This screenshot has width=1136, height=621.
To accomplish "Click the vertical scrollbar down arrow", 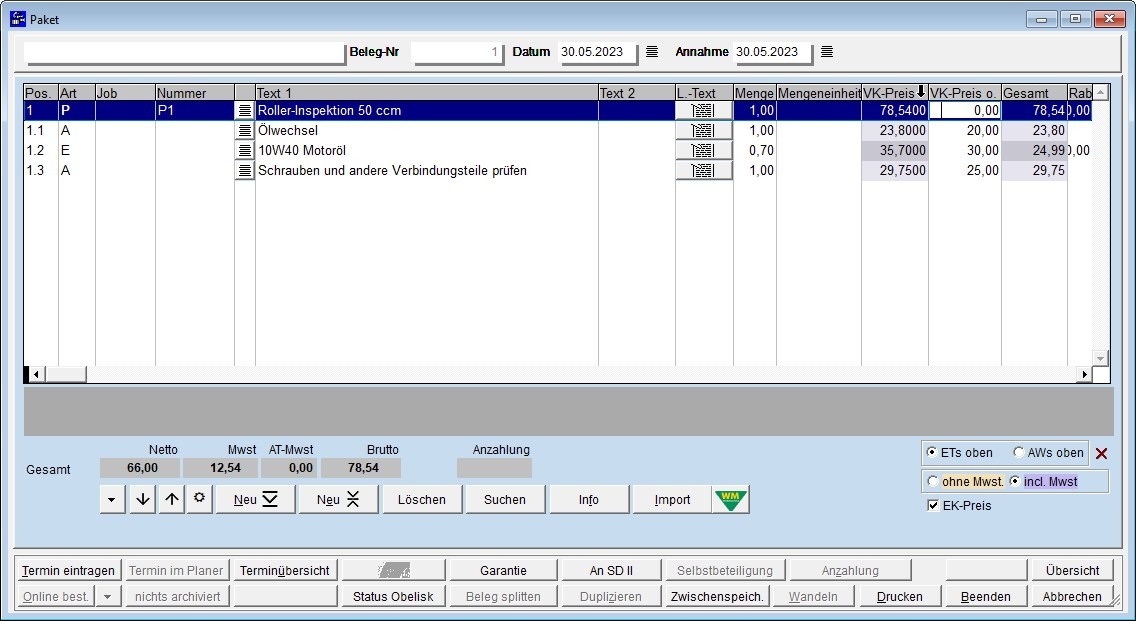I will 1100,358.
